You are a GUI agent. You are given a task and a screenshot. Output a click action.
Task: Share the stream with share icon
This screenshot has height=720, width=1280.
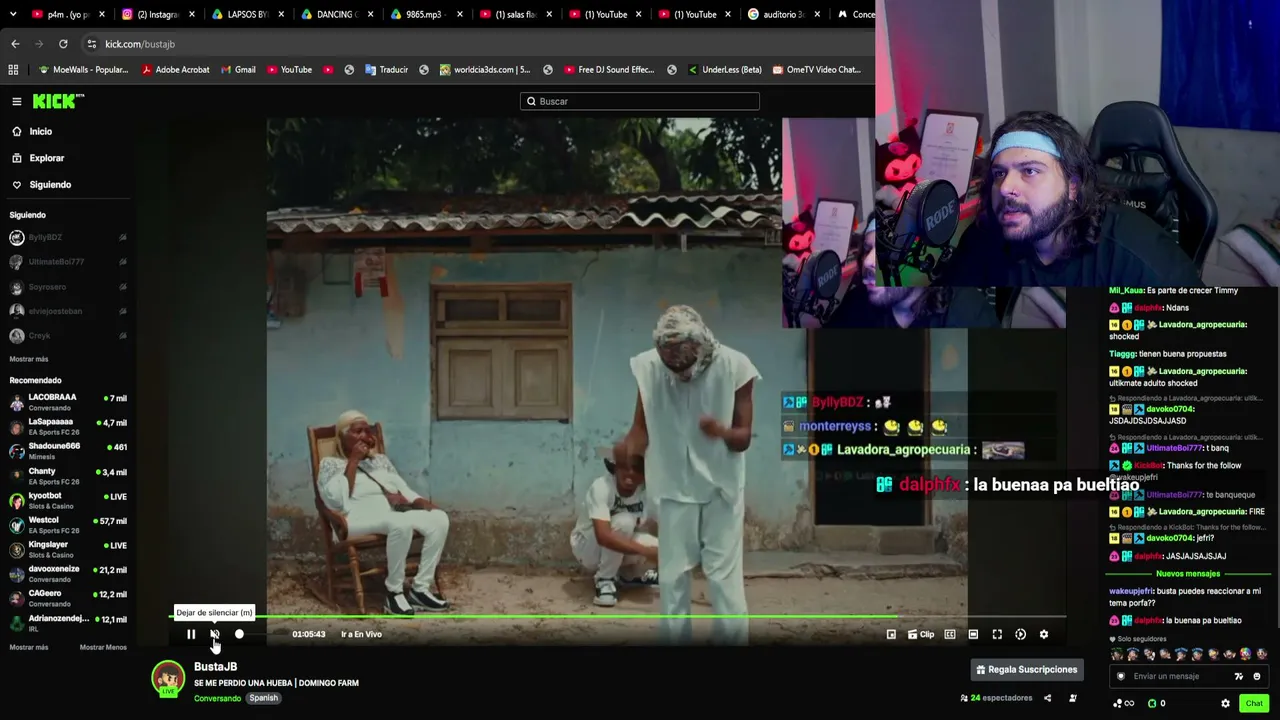tap(1047, 698)
